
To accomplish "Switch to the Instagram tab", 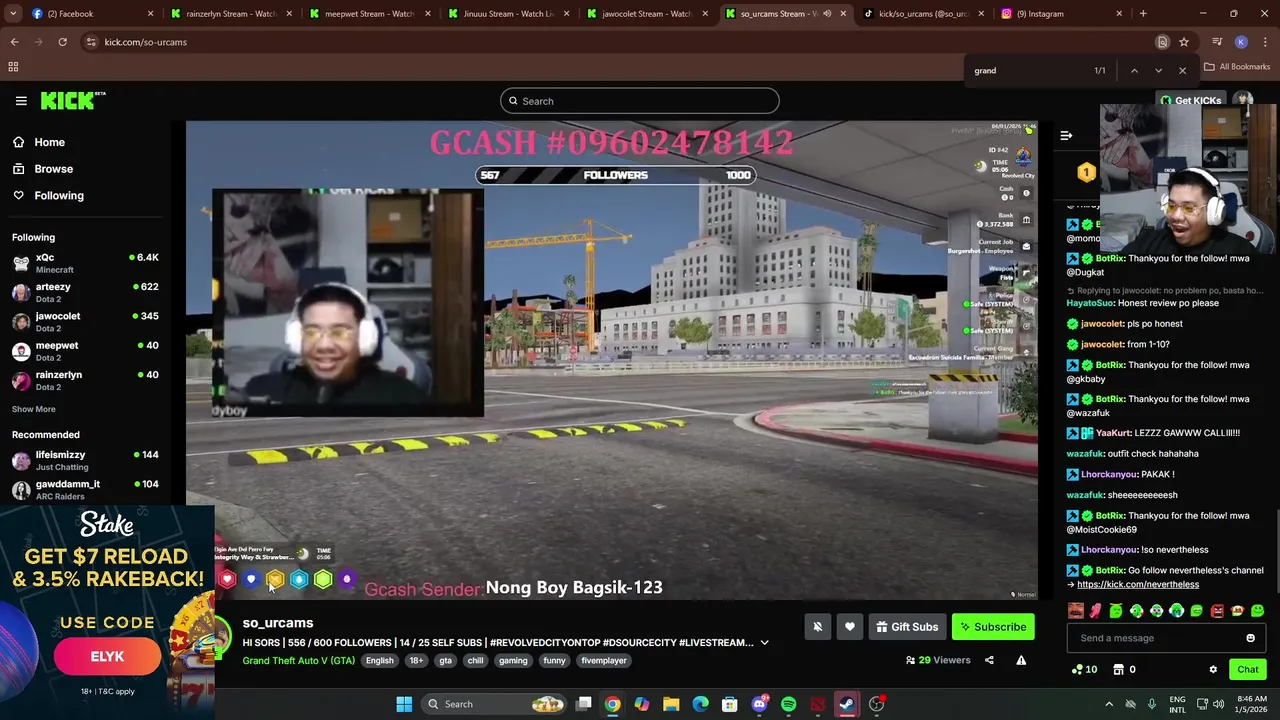I will (1060, 14).
